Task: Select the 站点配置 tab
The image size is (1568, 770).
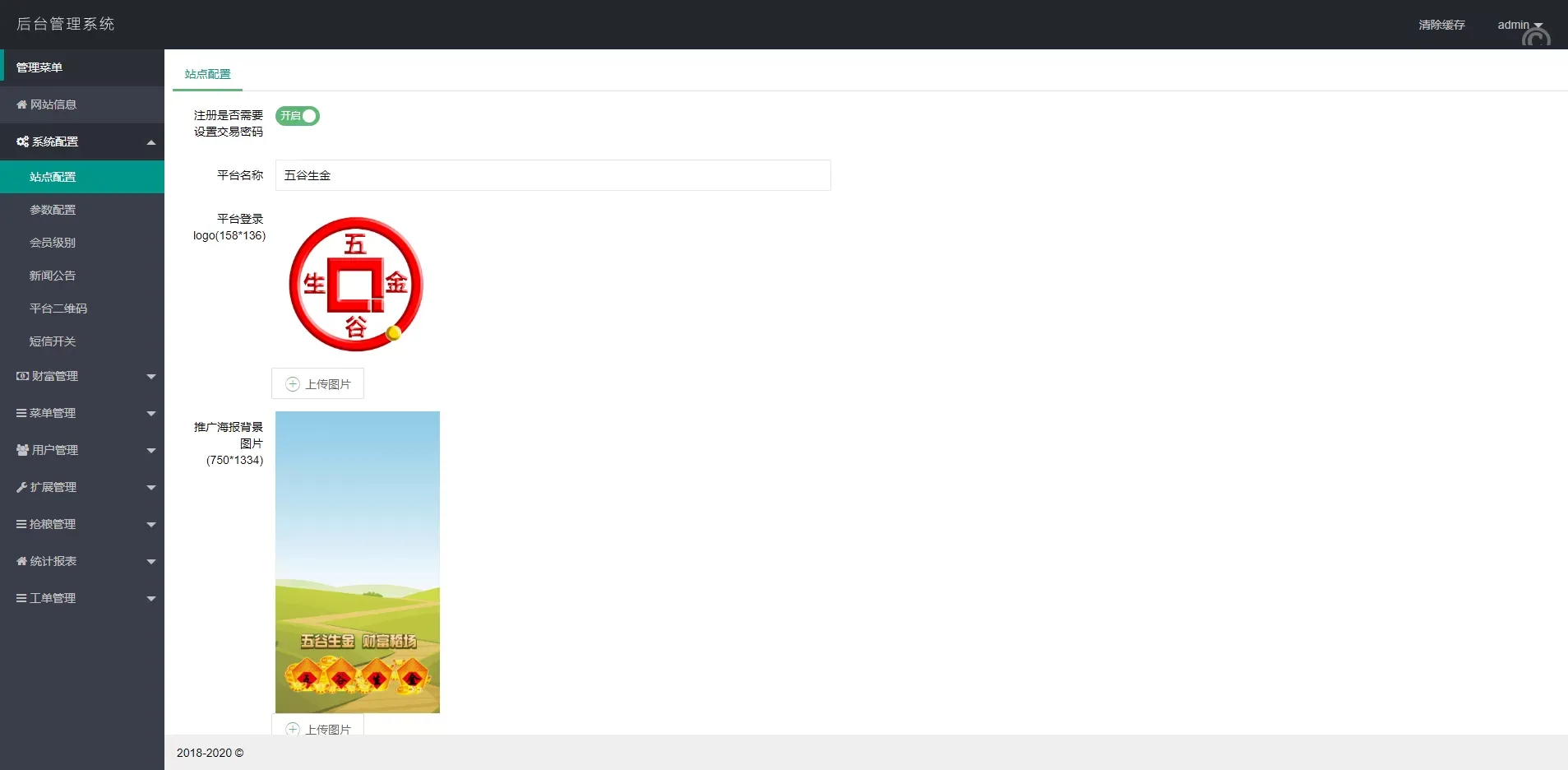Action: pyautogui.click(x=208, y=74)
